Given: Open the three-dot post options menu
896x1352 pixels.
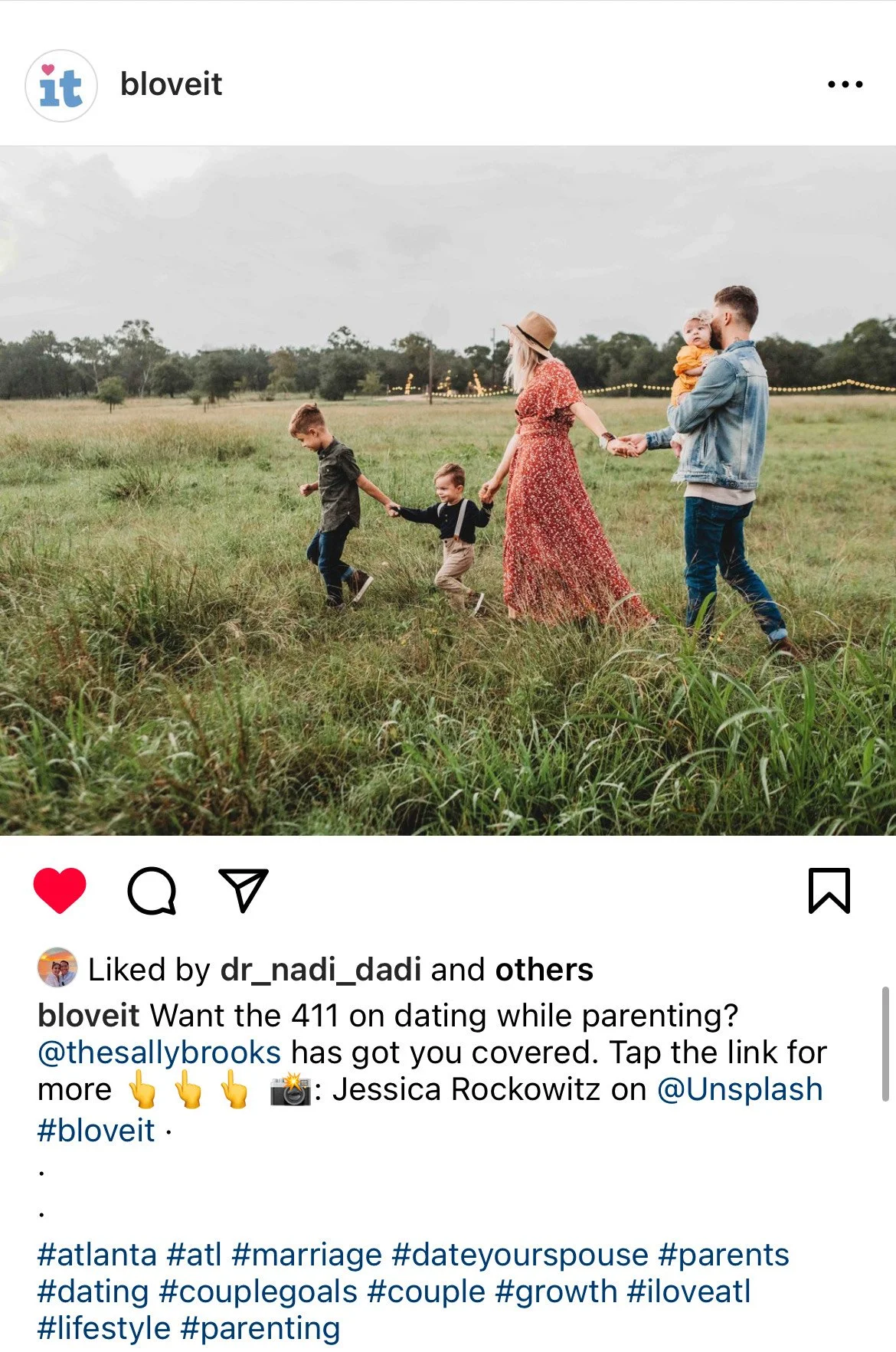Looking at the screenshot, I should coord(845,84).
